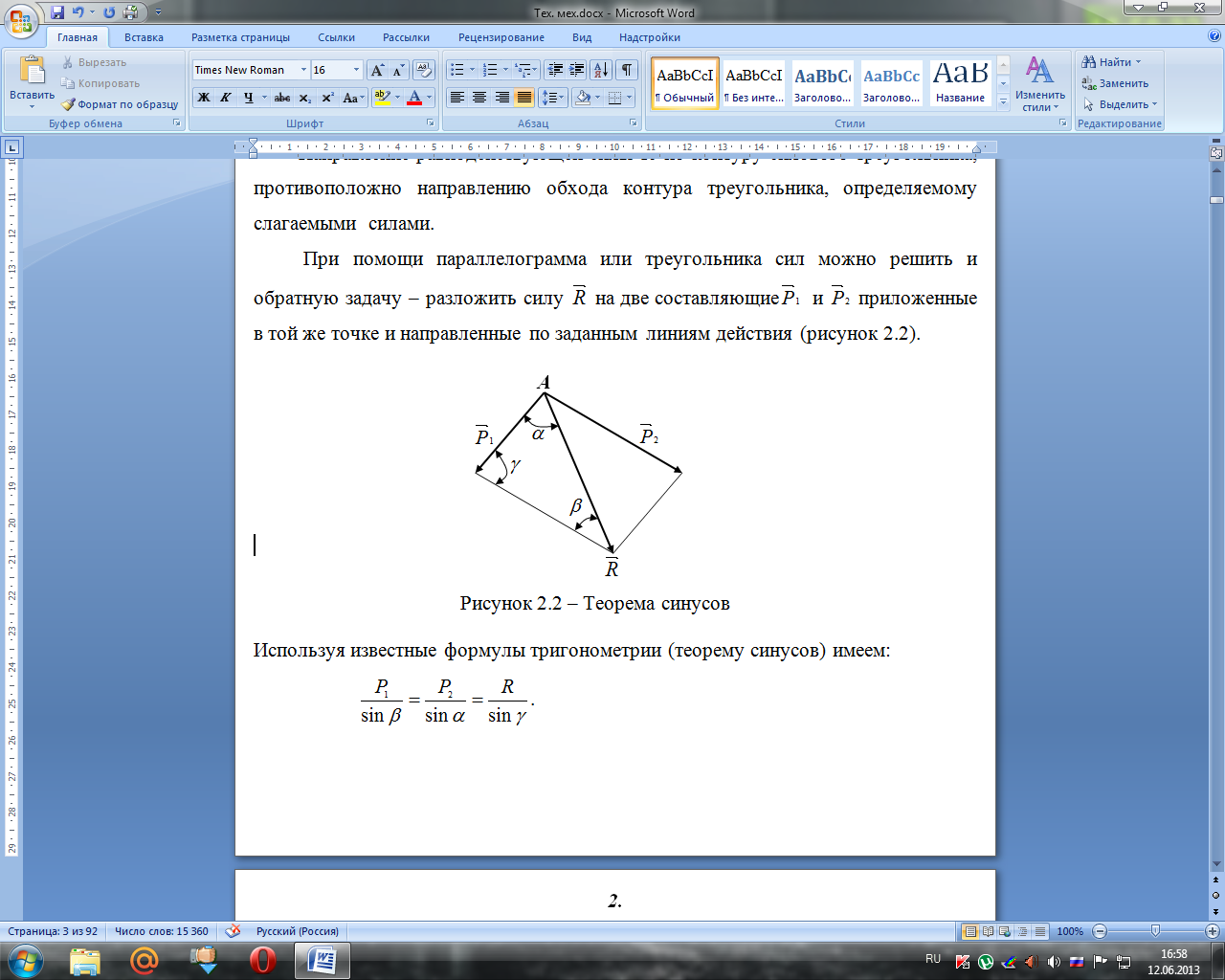This screenshot has height=980, width=1225.
Task: Align text left
Action: 457,98
